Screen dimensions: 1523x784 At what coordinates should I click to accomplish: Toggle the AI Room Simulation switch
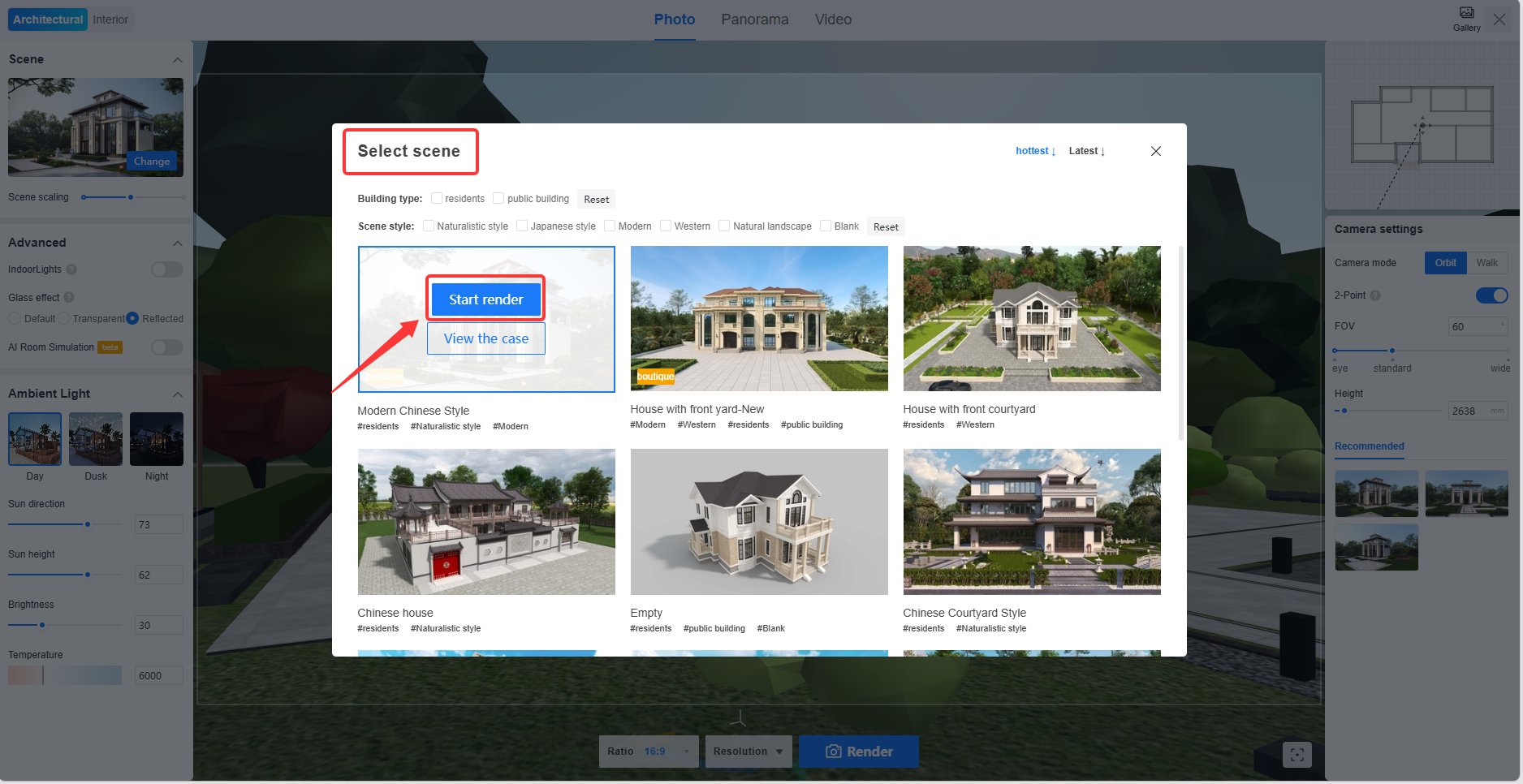167,347
